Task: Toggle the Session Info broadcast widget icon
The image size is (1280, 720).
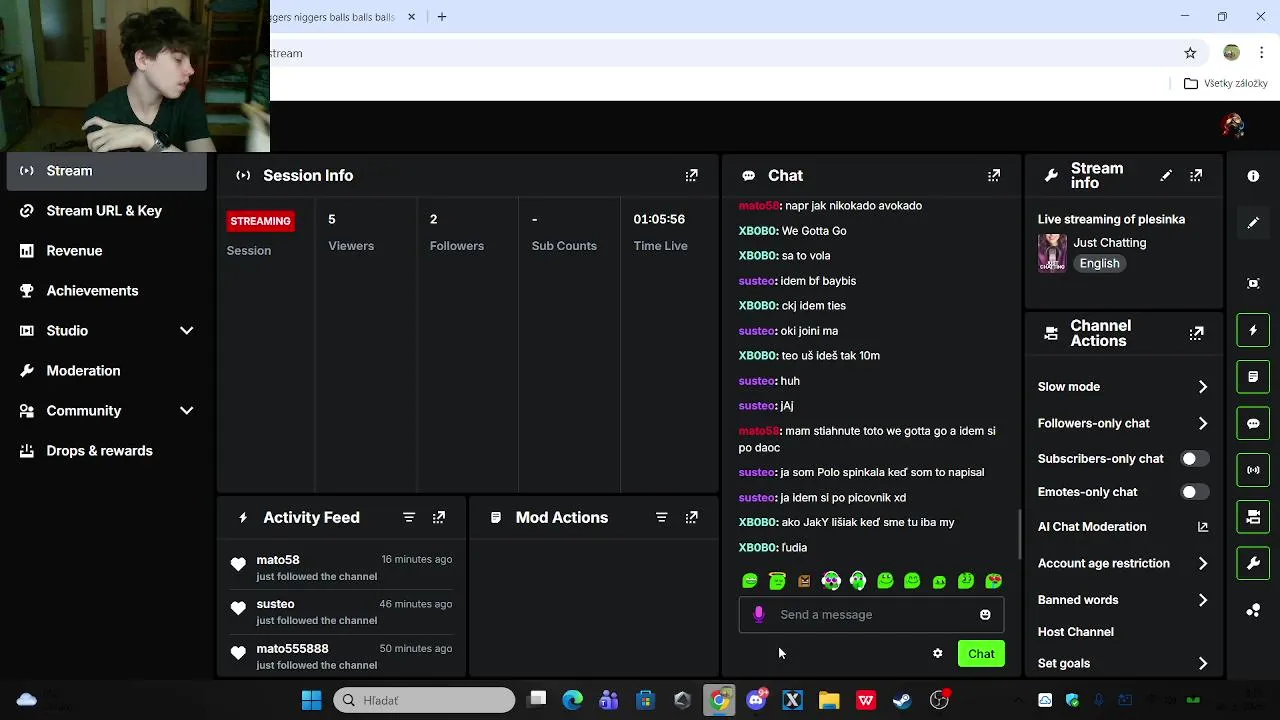Action: tap(1253, 470)
